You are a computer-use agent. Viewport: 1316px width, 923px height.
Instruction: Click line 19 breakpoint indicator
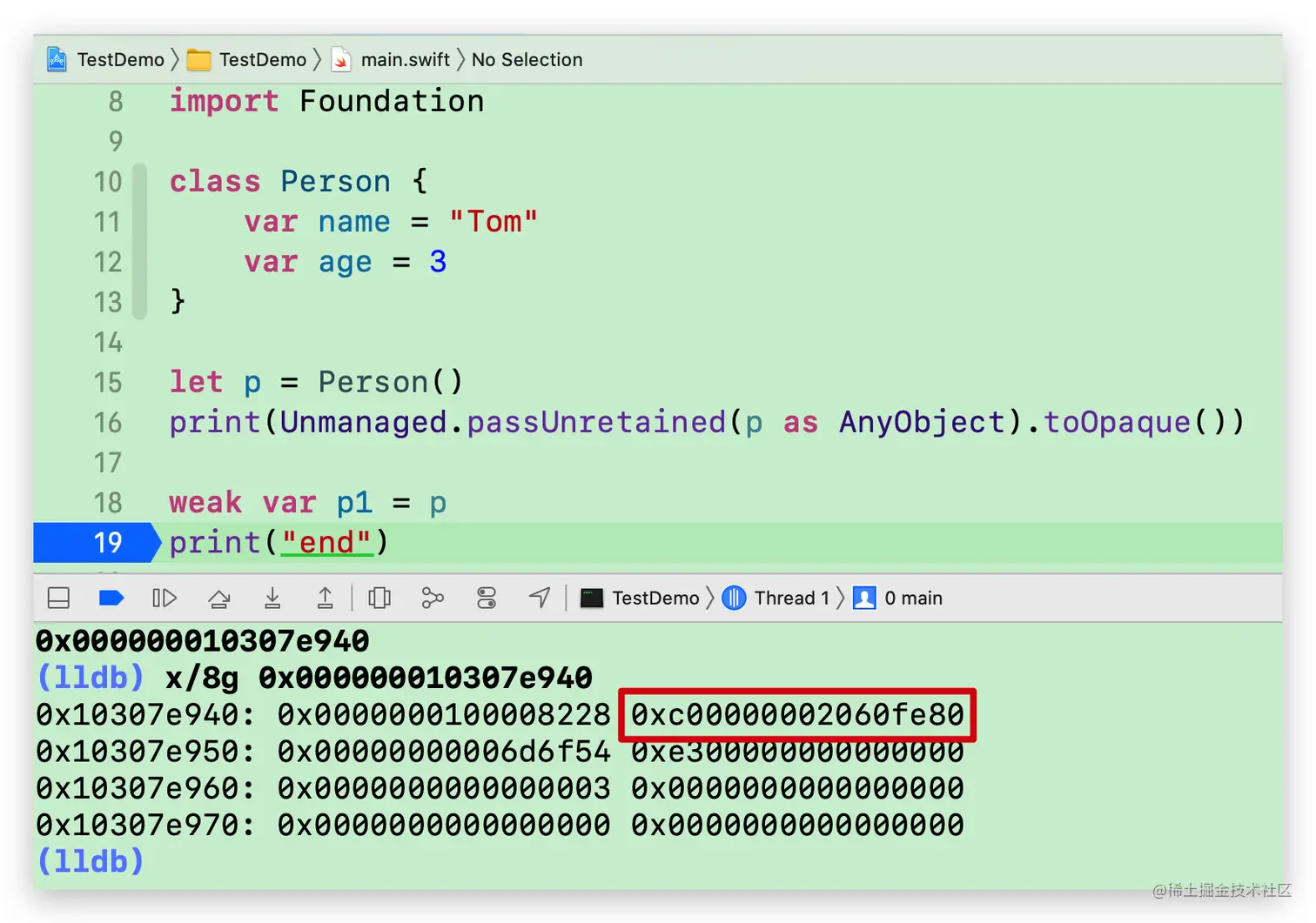pos(97,543)
